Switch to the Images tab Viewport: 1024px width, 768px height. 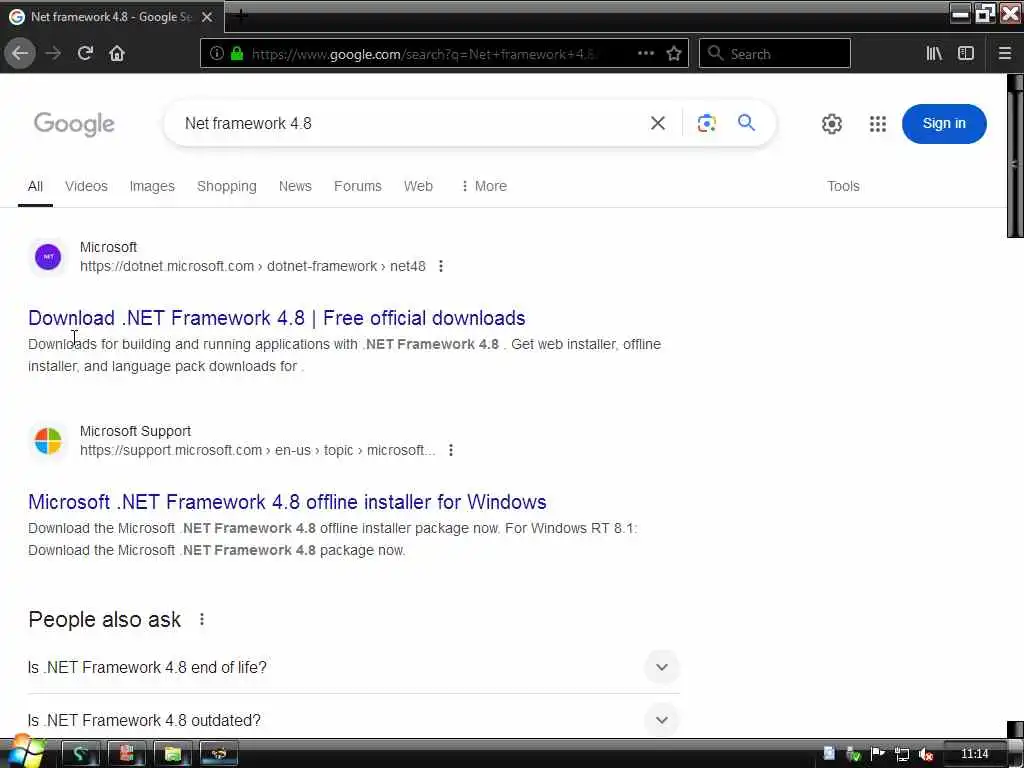pos(152,186)
